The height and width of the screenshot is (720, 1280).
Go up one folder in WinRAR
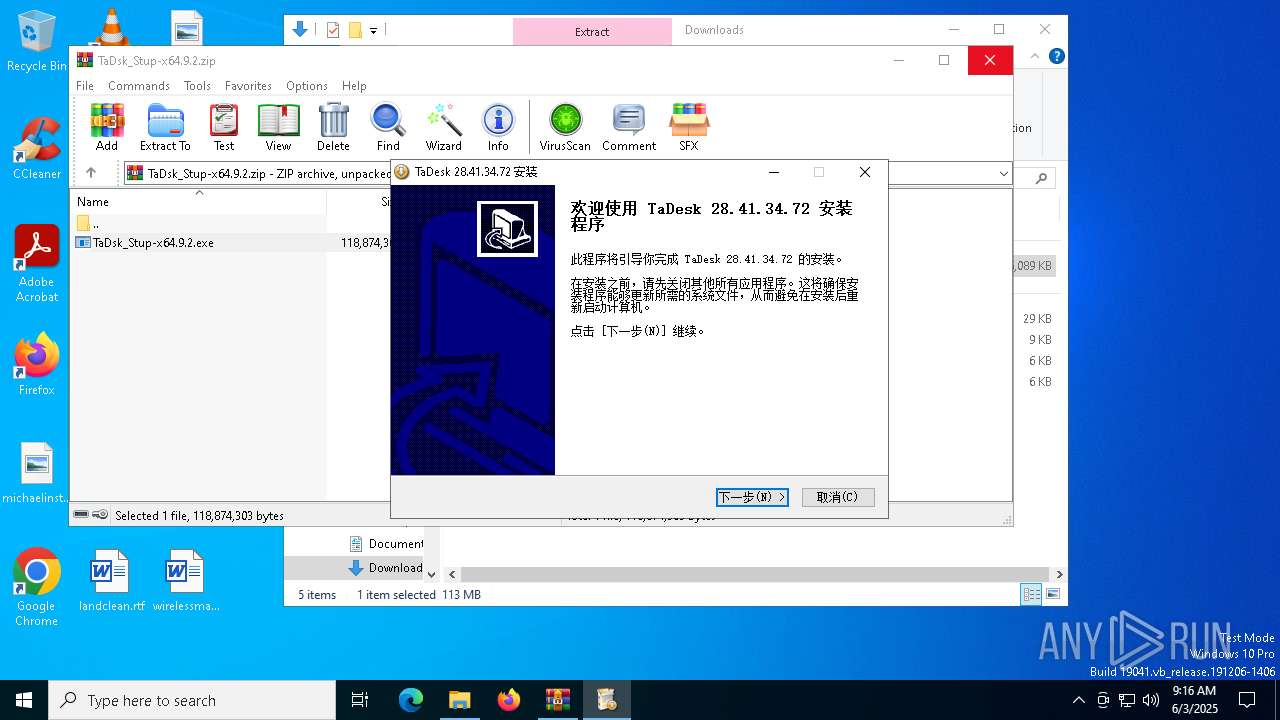pyautogui.click(x=91, y=173)
